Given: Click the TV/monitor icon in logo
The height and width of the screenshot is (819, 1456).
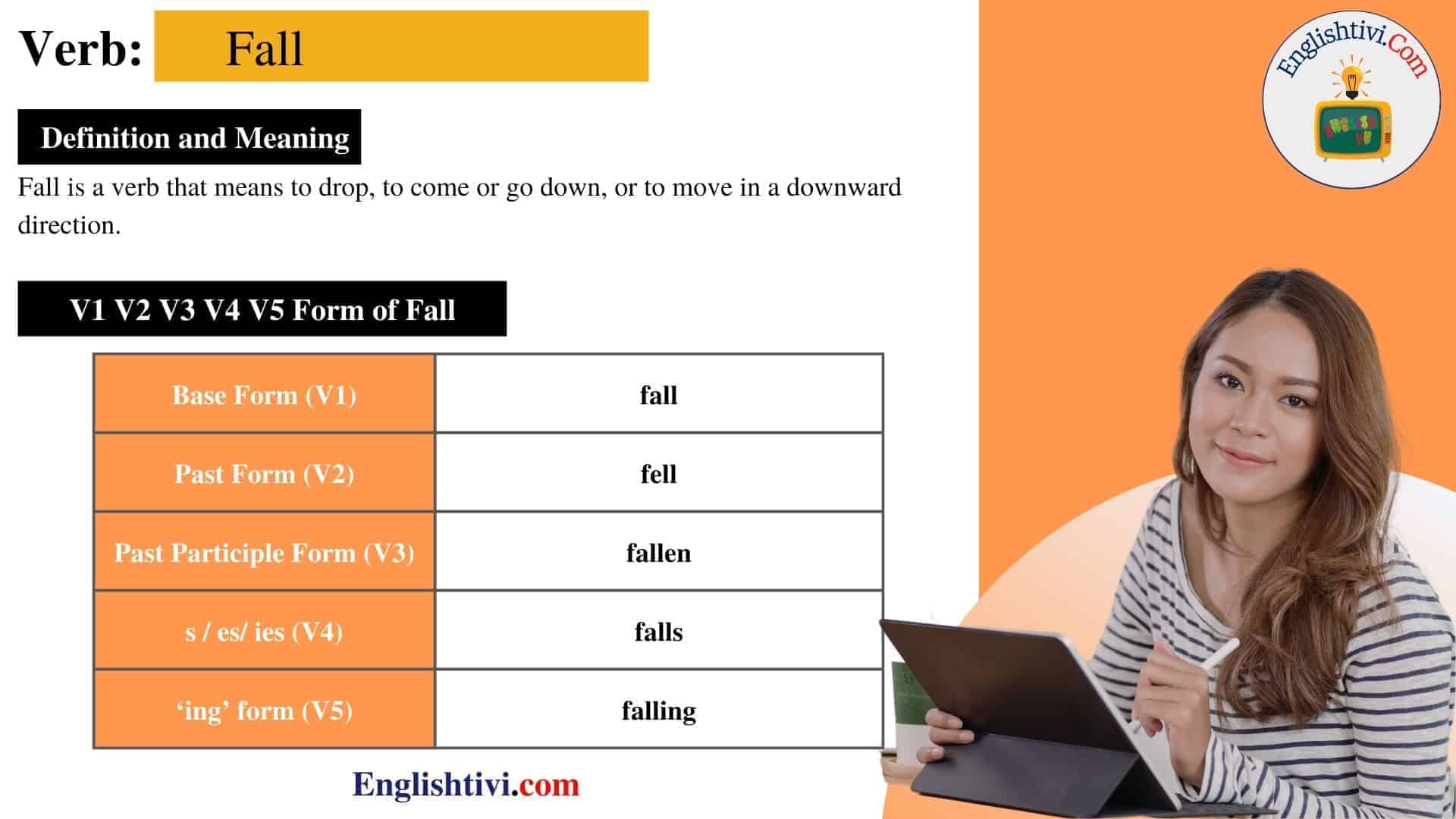Looking at the screenshot, I should [1354, 130].
